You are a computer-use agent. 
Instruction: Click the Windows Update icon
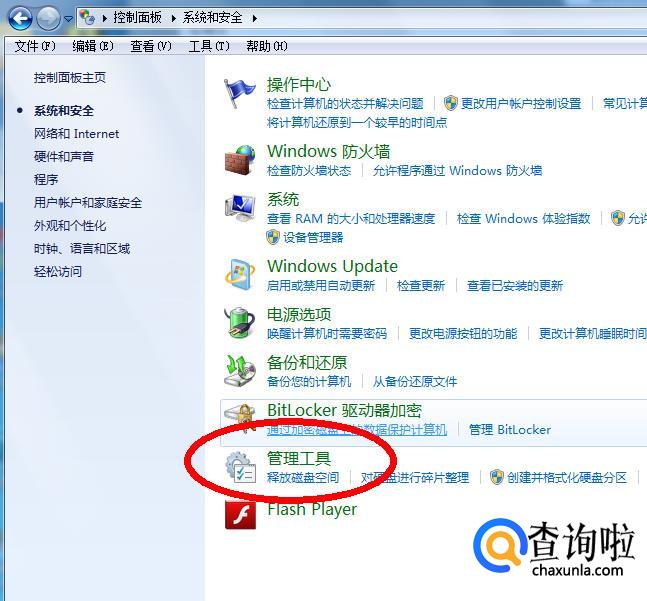(240, 274)
